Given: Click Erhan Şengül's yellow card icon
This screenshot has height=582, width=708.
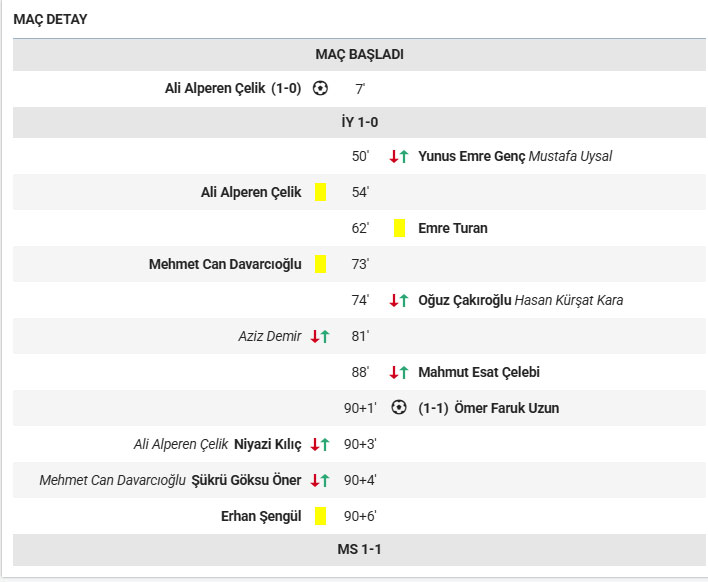Looking at the screenshot, I should click(320, 516).
